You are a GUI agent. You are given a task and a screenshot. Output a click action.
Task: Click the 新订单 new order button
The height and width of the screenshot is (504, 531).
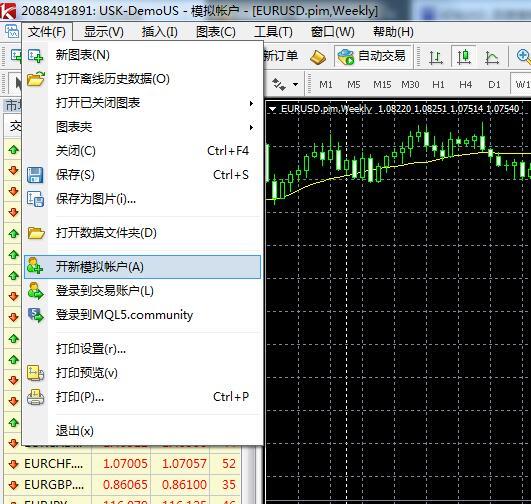coord(280,56)
